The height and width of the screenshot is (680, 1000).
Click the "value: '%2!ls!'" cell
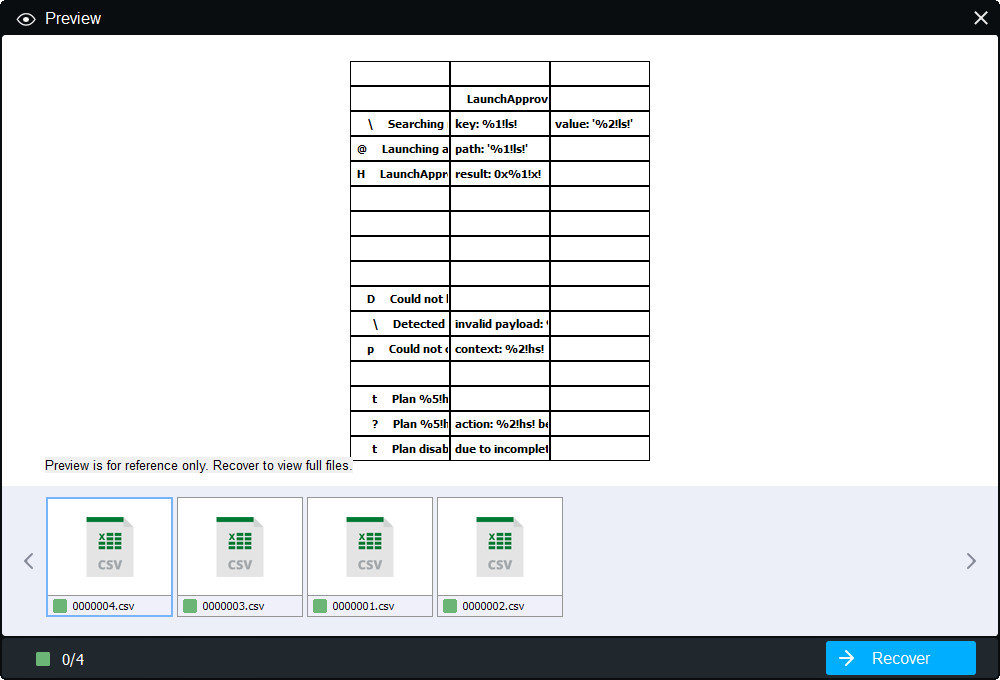(599, 124)
